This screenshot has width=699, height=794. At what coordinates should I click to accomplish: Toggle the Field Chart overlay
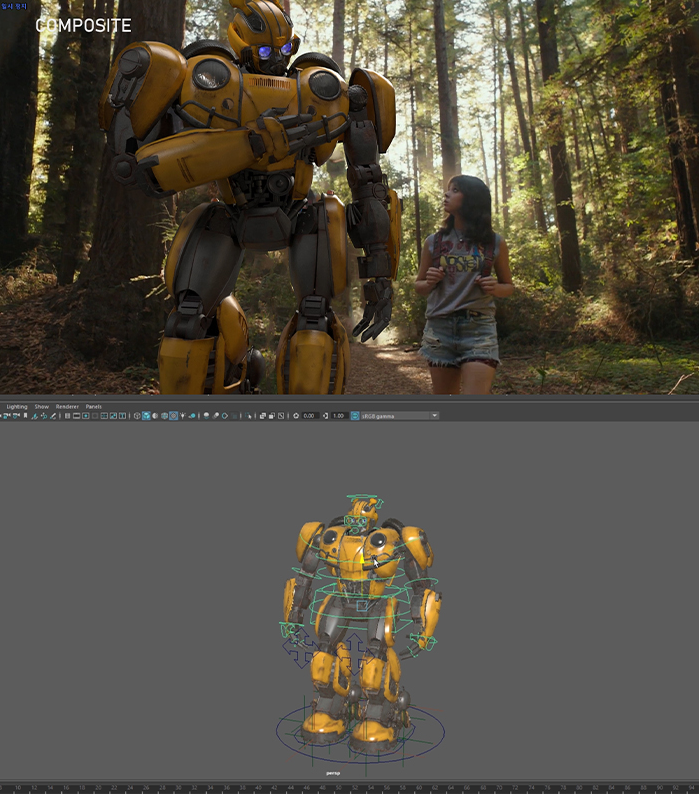click(x=104, y=416)
